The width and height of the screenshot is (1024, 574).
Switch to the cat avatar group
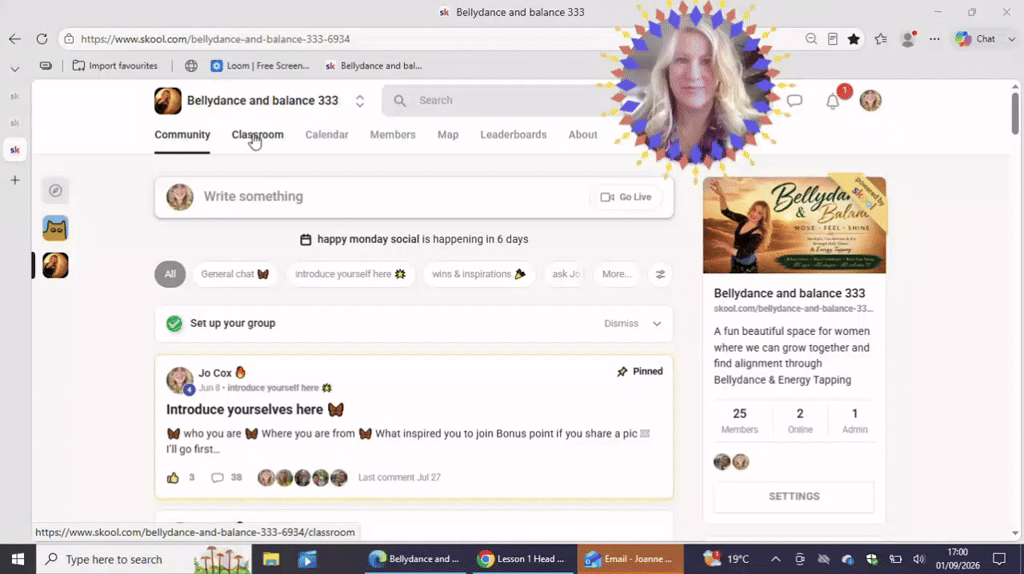[56, 229]
